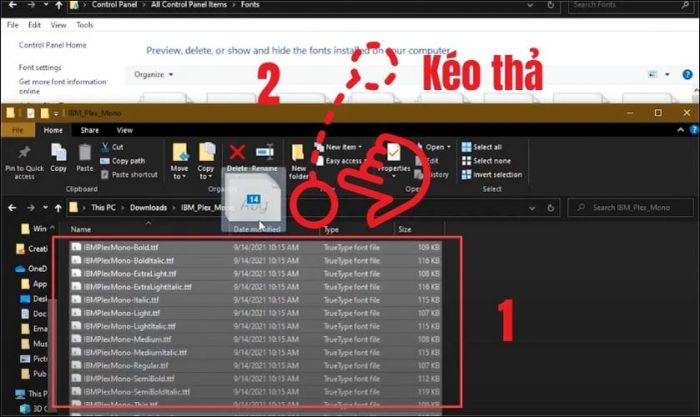This screenshot has width=700, height=417.
Task: Go up one folder in Explorer
Action: [x=58, y=208]
